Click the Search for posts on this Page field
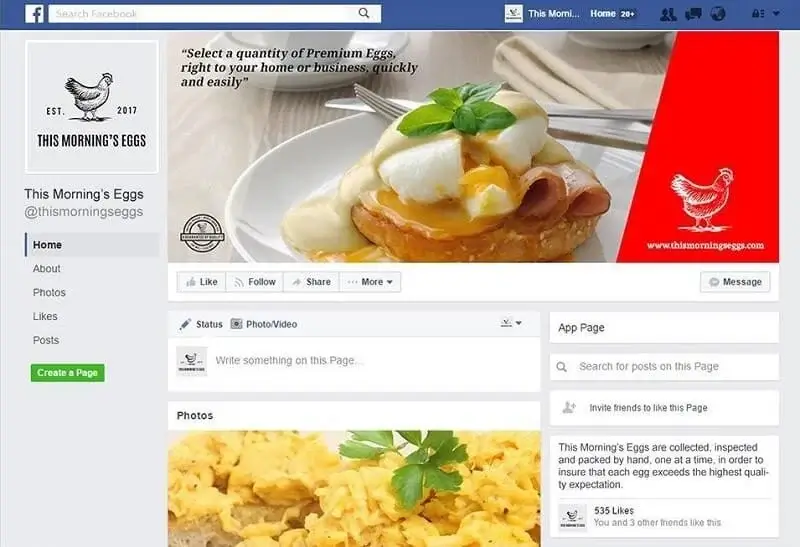800x547 pixels. (x=664, y=366)
